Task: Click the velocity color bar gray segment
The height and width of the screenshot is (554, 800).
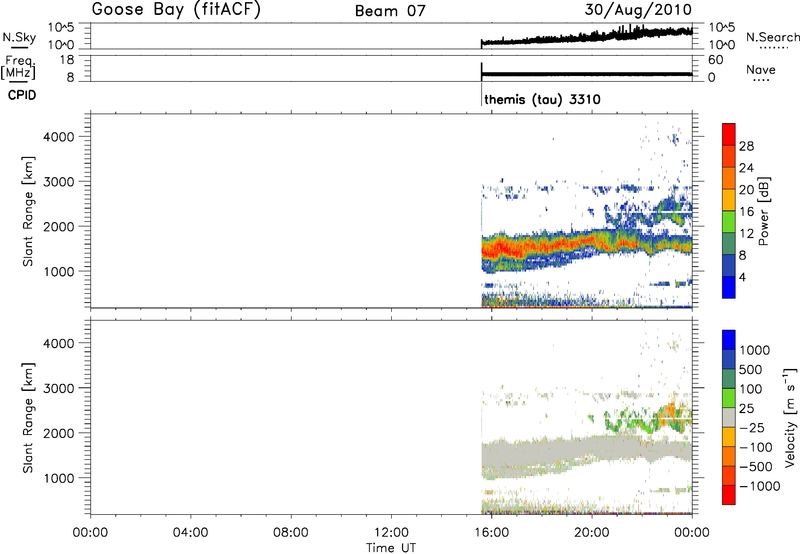Action: pyautogui.click(x=729, y=417)
